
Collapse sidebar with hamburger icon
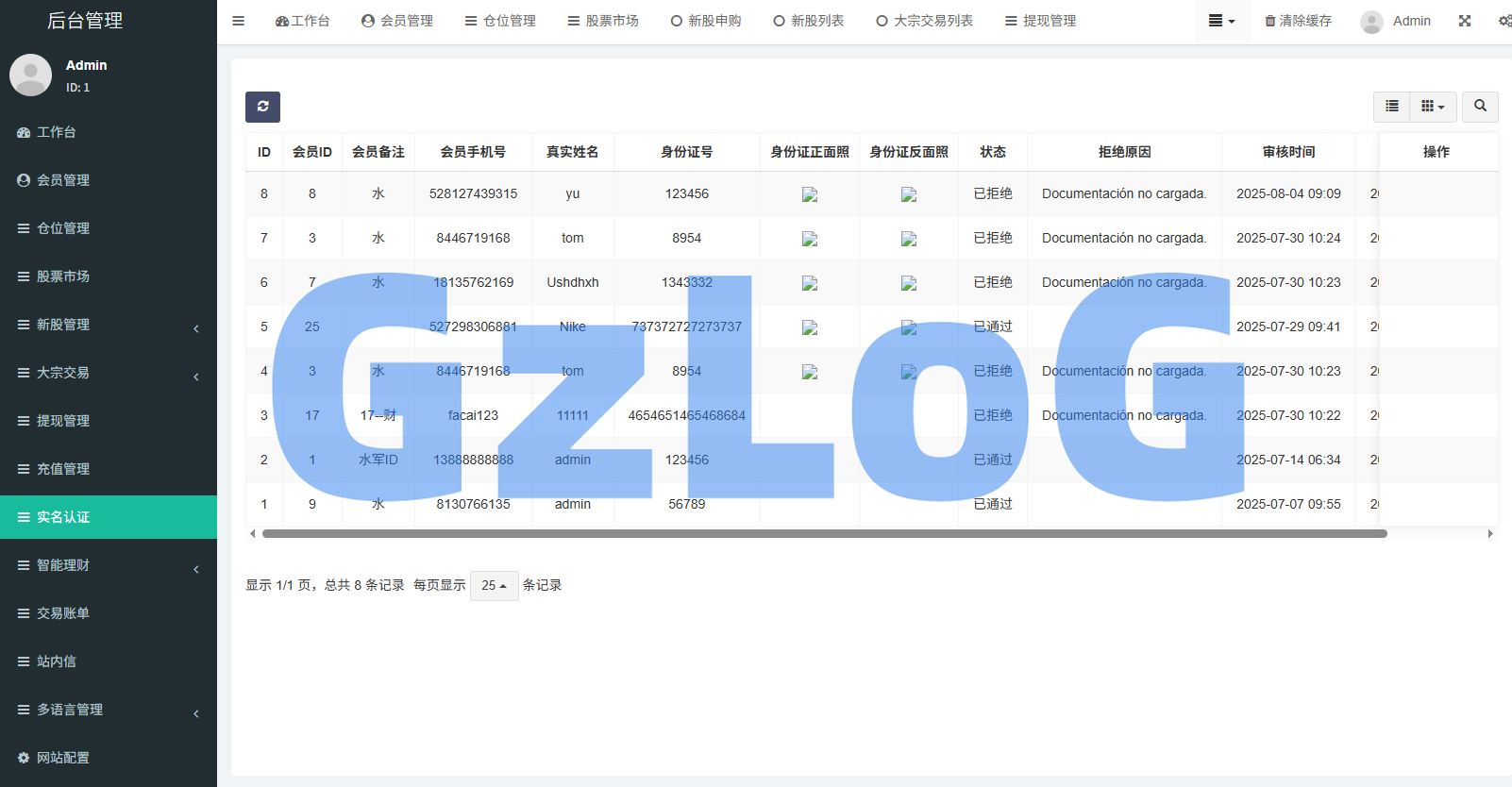pos(239,21)
